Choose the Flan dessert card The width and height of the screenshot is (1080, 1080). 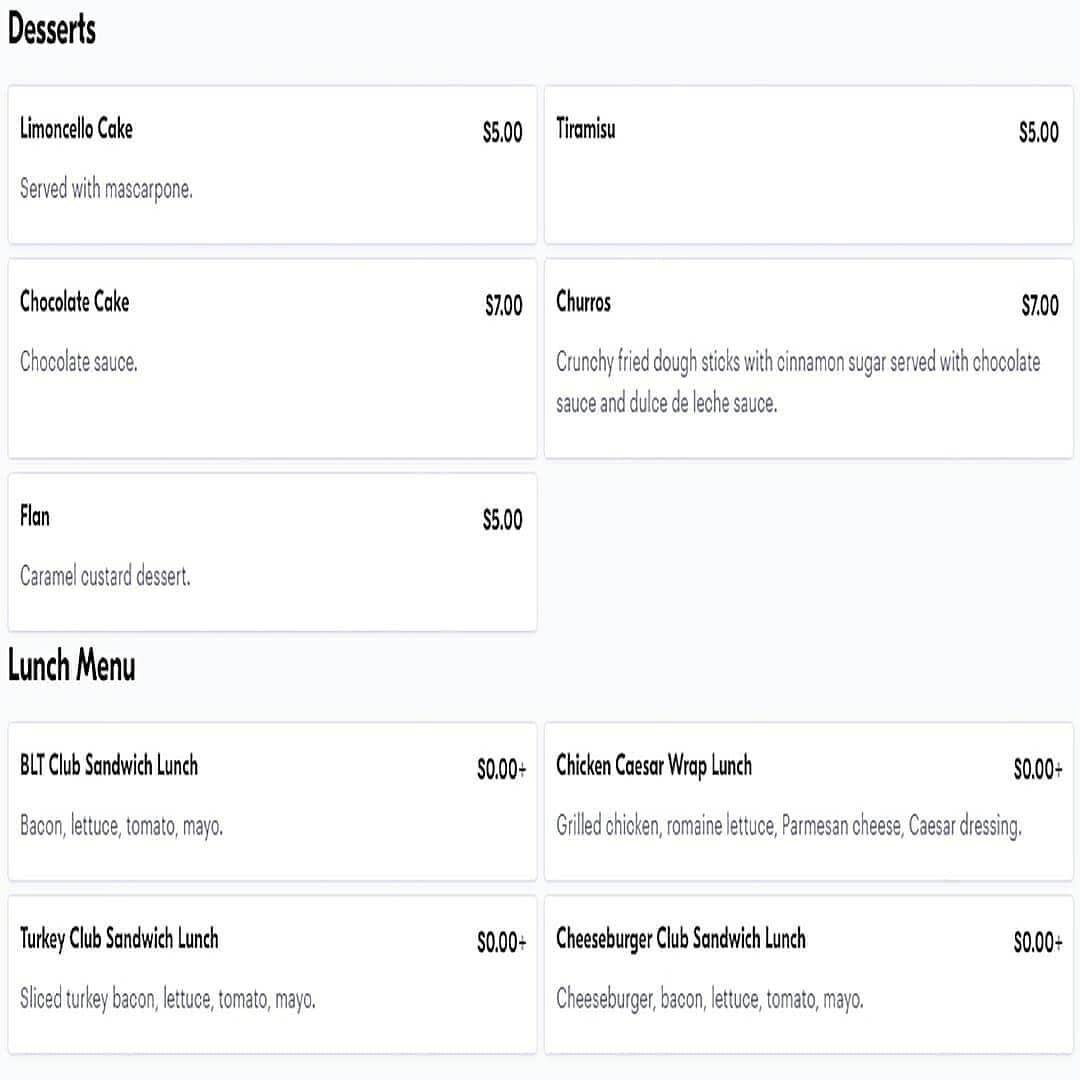(272, 552)
